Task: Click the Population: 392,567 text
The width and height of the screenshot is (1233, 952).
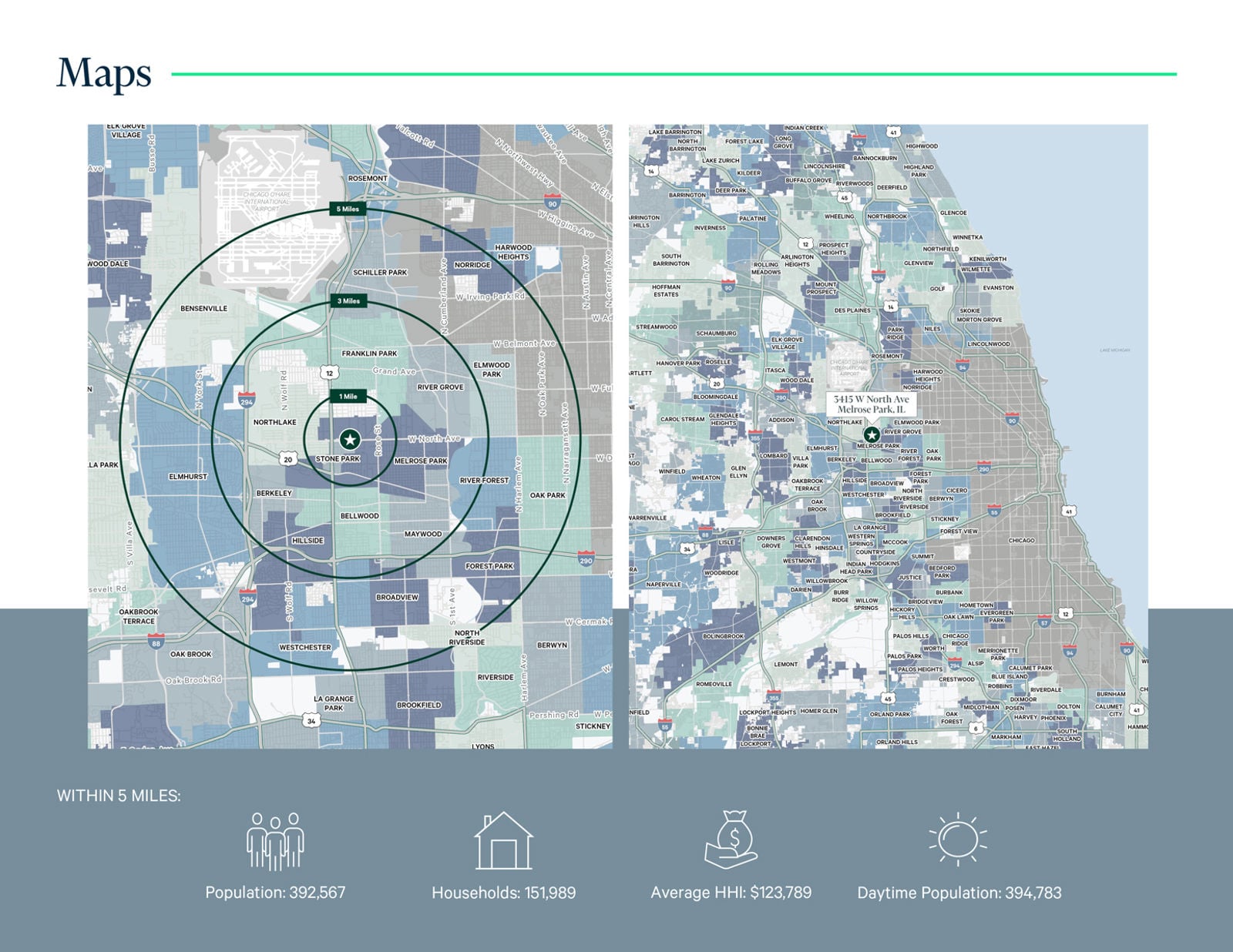Action: coord(275,893)
